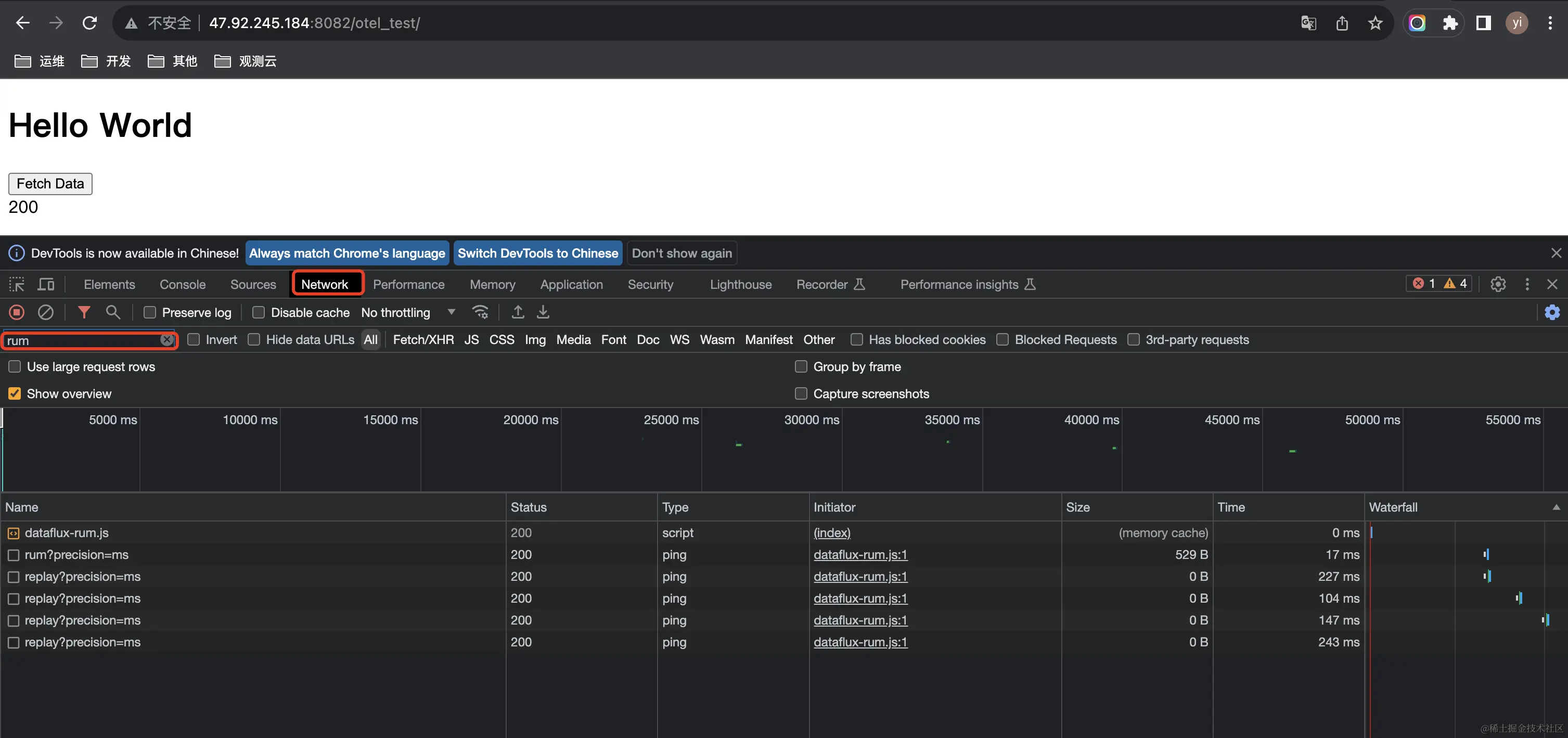Switch to the Sources tab
This screenshot has height=738, width=1568.
(253, 284)
